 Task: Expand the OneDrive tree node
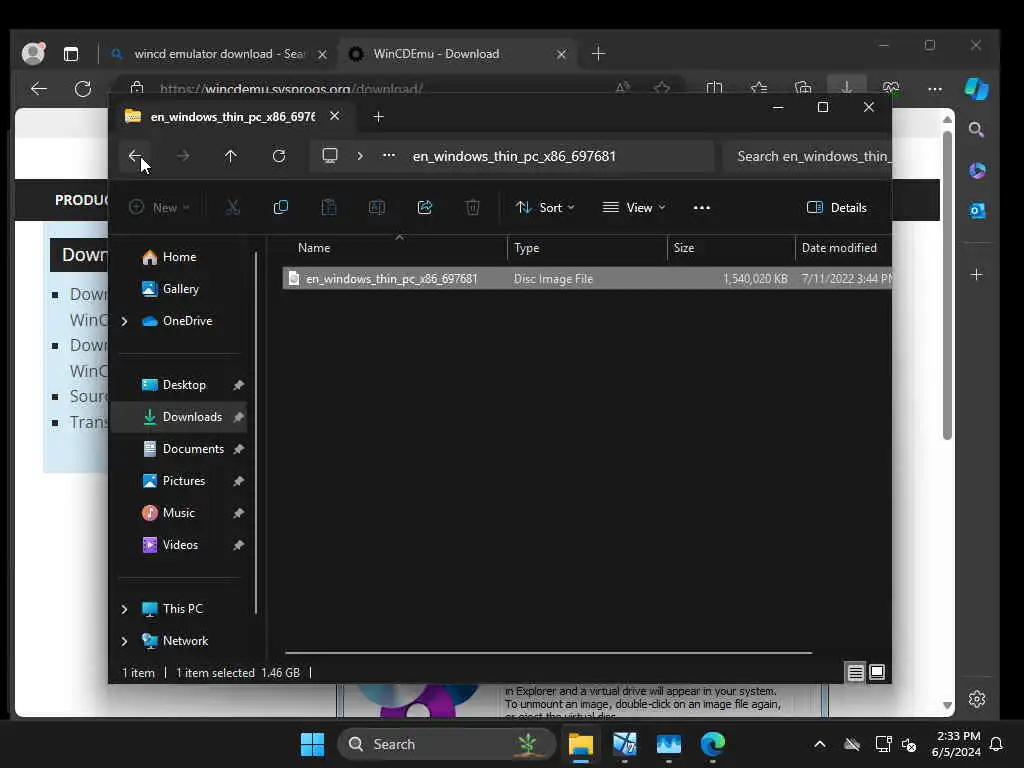(x=124, y=321)
